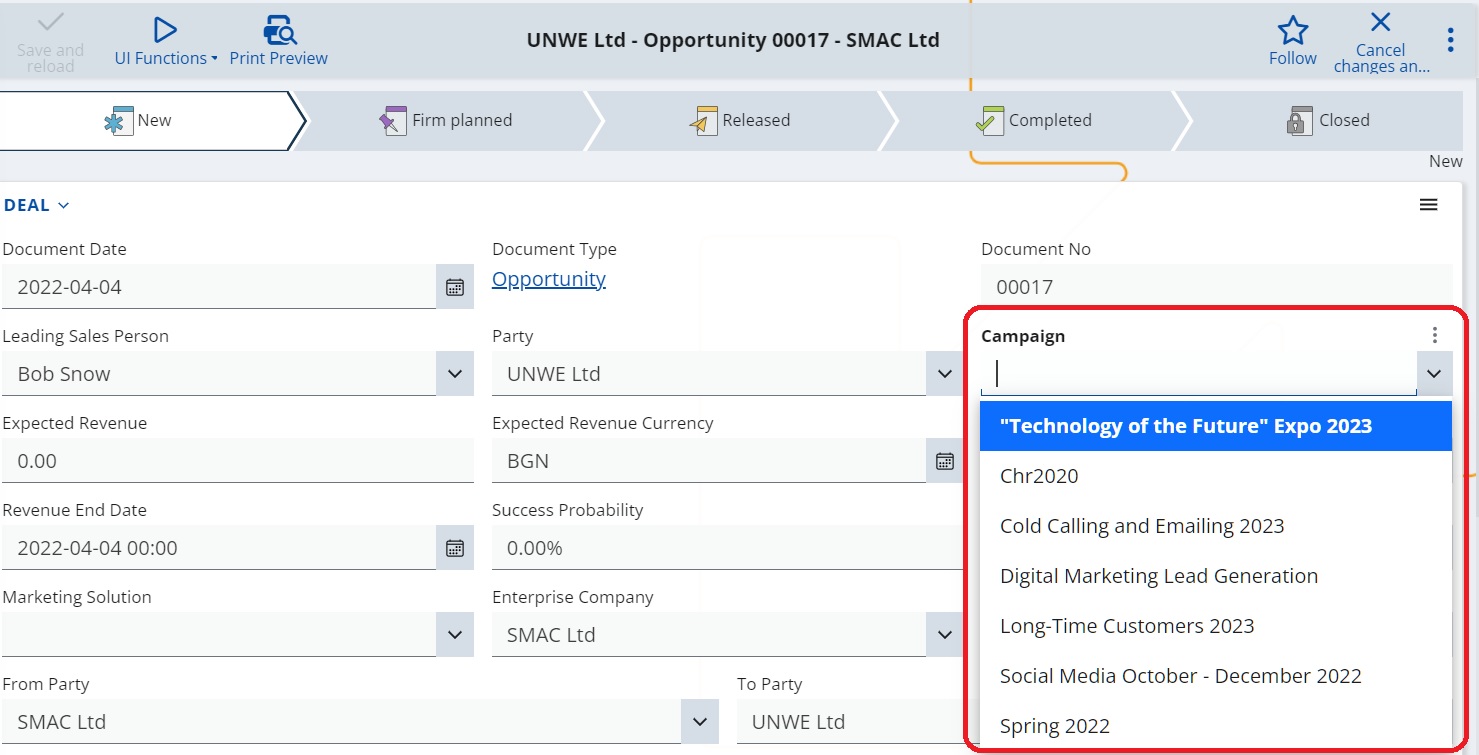The image size is (1479, 755).
Task: Click the Campaign text input
Action: tap(1199, 374)
